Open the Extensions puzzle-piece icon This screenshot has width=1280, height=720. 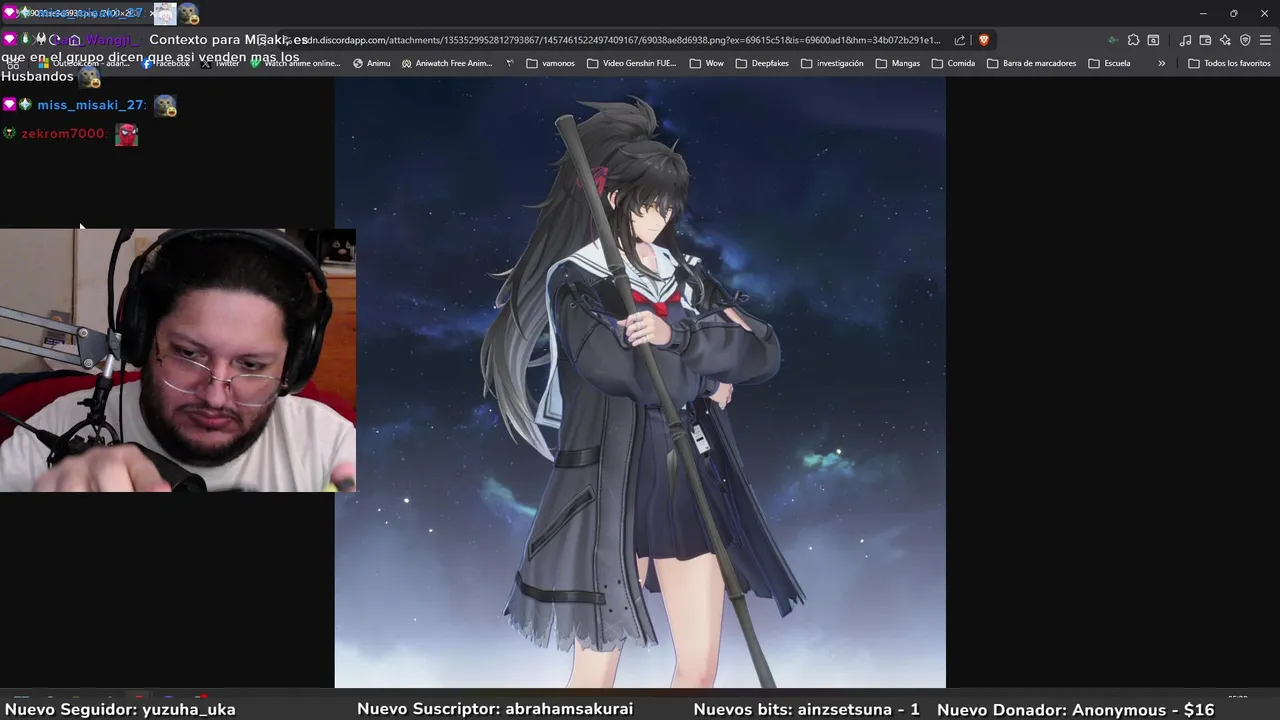(x=1133, y=40)
